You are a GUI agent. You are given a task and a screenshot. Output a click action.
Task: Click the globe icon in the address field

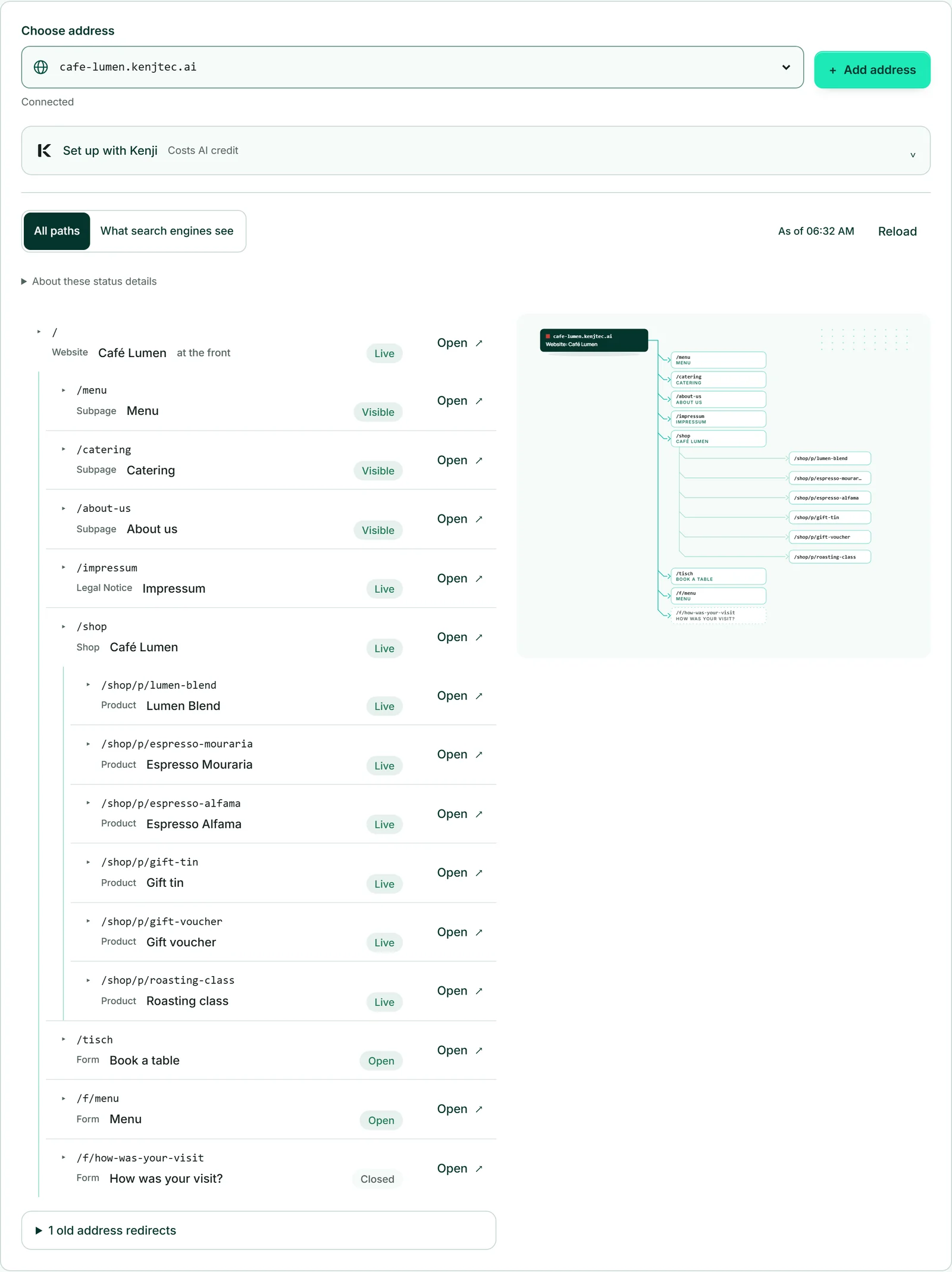[x=41, y=67]
